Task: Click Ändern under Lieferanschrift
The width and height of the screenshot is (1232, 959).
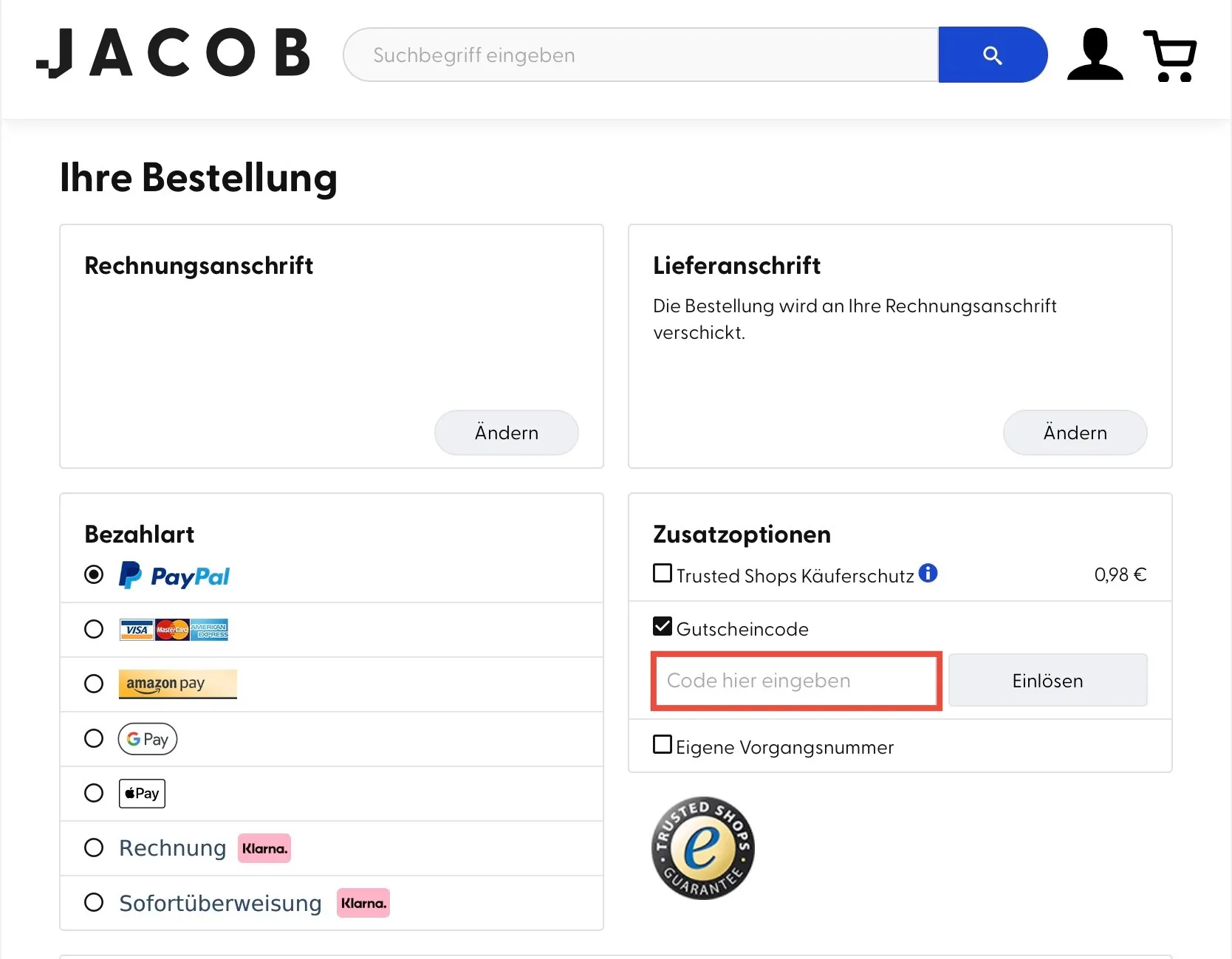Action: 1075,433
